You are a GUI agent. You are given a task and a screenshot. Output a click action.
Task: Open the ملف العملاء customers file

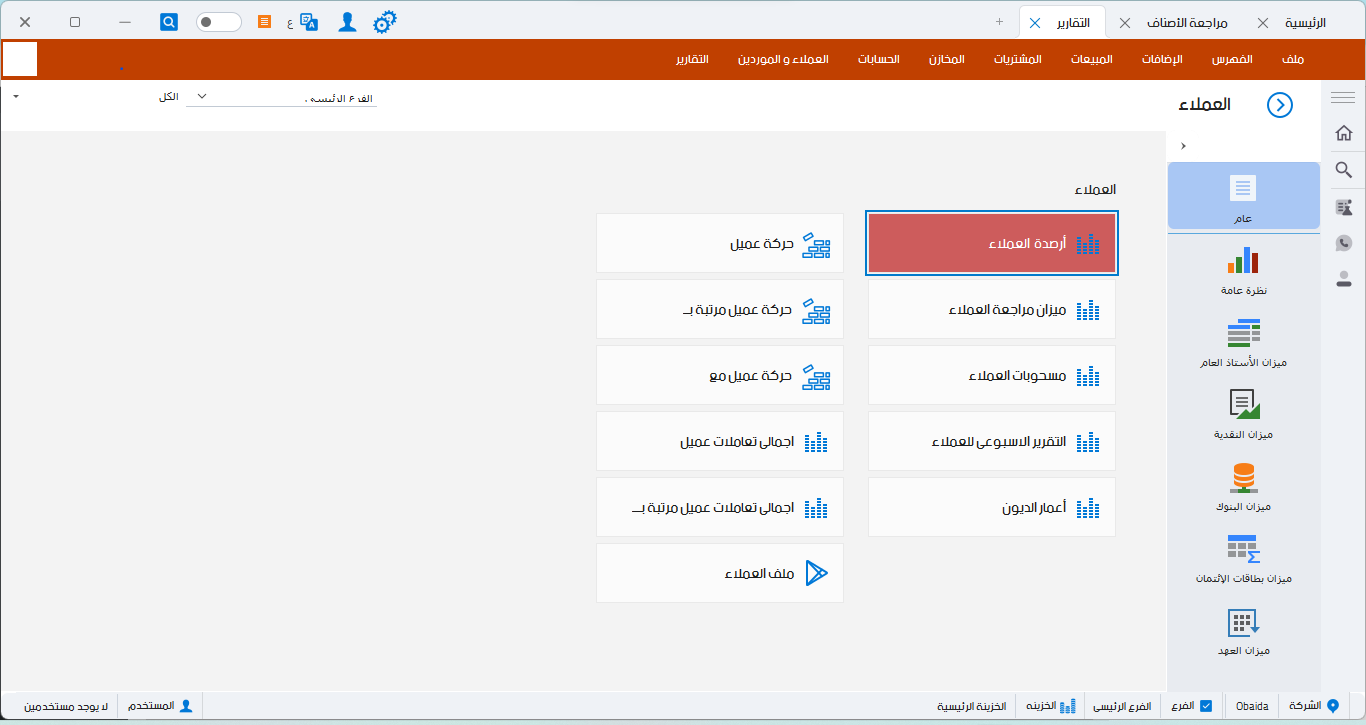point(719,573)
